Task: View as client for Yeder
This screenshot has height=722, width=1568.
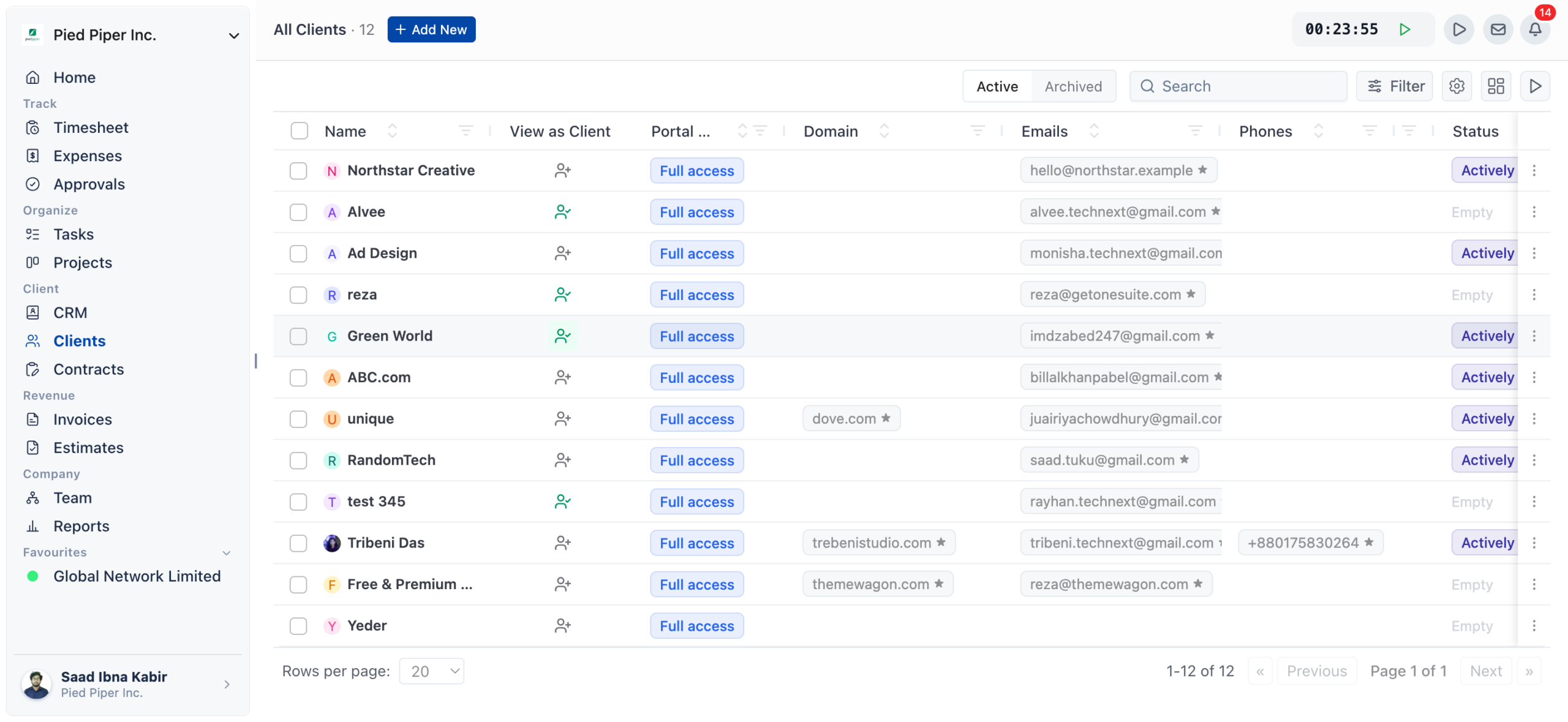Action: (x=562, y=625)
